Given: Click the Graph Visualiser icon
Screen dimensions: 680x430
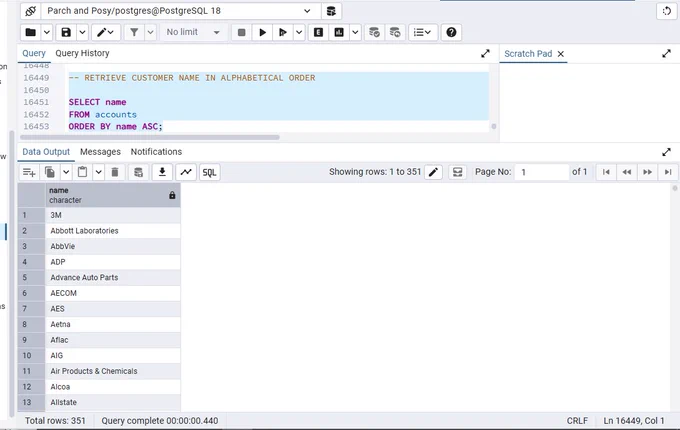Looking at the screenshot, I should [186, 172].
